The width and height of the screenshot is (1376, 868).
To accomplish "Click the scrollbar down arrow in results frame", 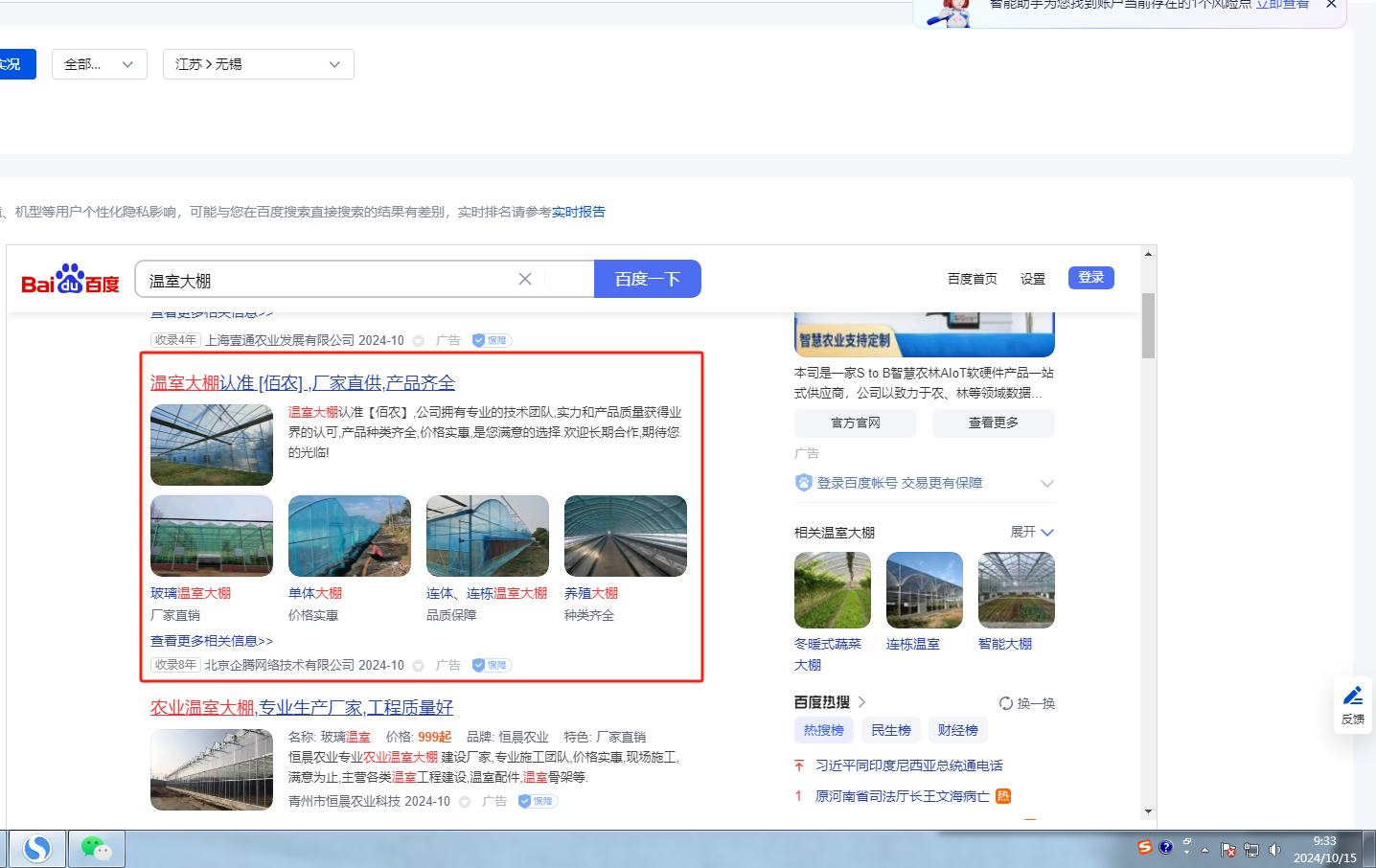I will (1148, 811).
